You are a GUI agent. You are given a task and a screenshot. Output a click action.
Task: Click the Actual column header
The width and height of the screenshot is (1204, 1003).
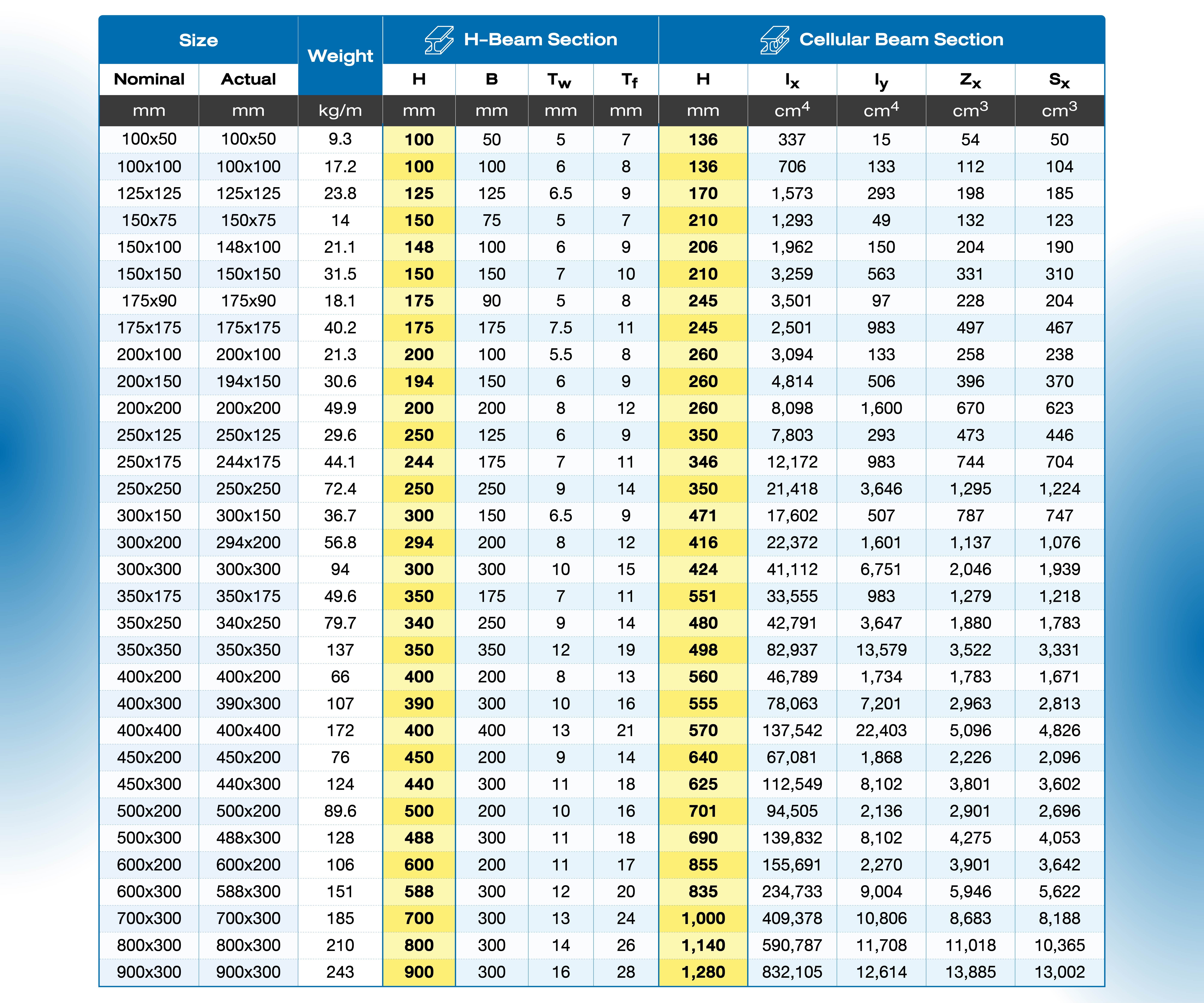(x=248, y=79)
